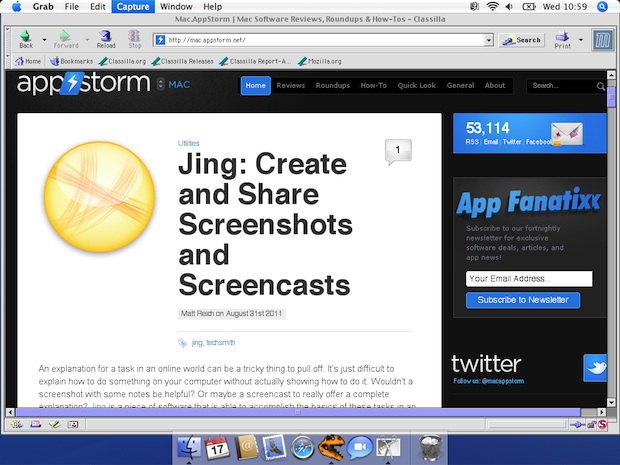Click the vertical scrollbar up arrow
The image size is (620, 465).
(611, 75)
